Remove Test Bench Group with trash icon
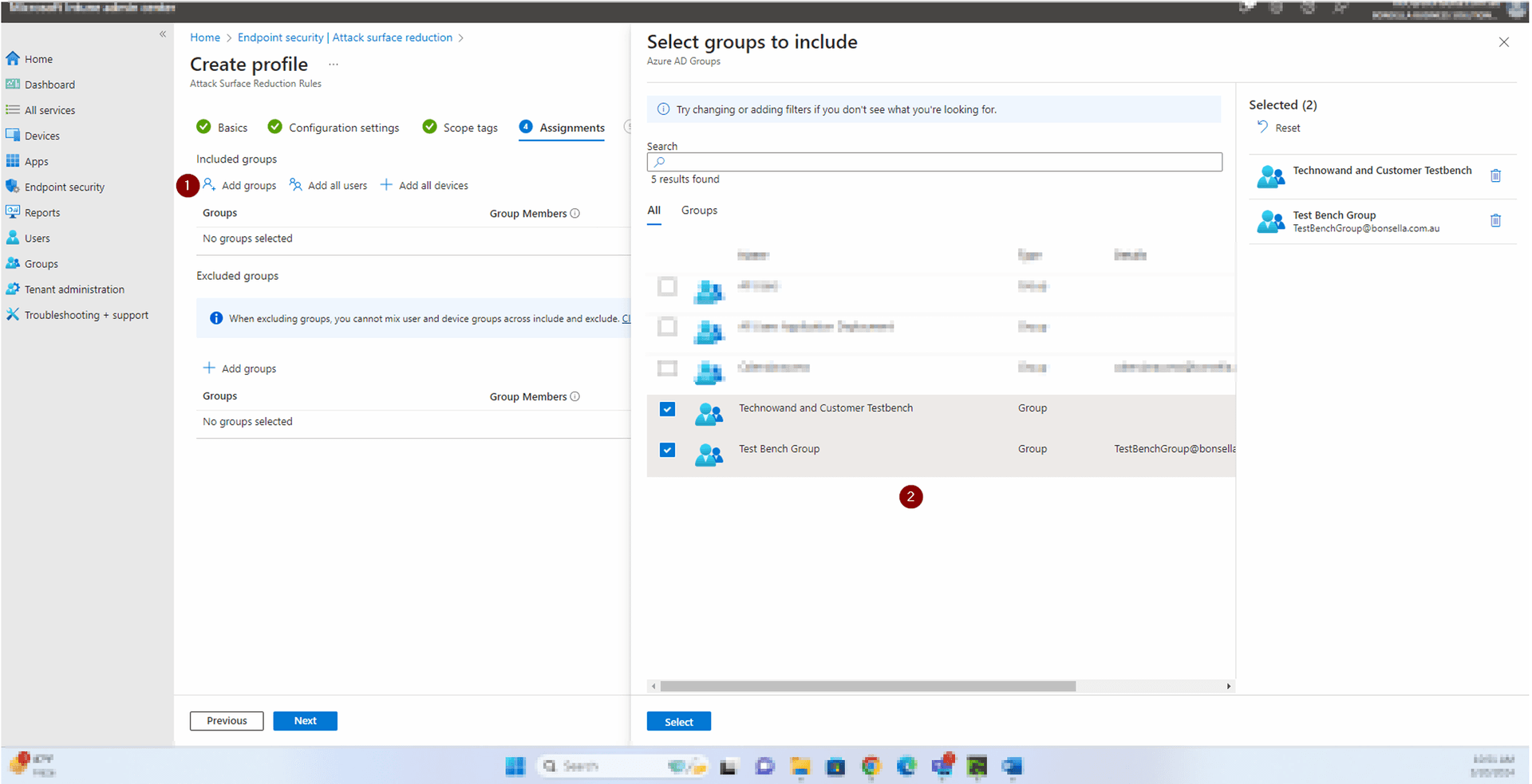This screenshot has width=1532, height=784. 1495,220
